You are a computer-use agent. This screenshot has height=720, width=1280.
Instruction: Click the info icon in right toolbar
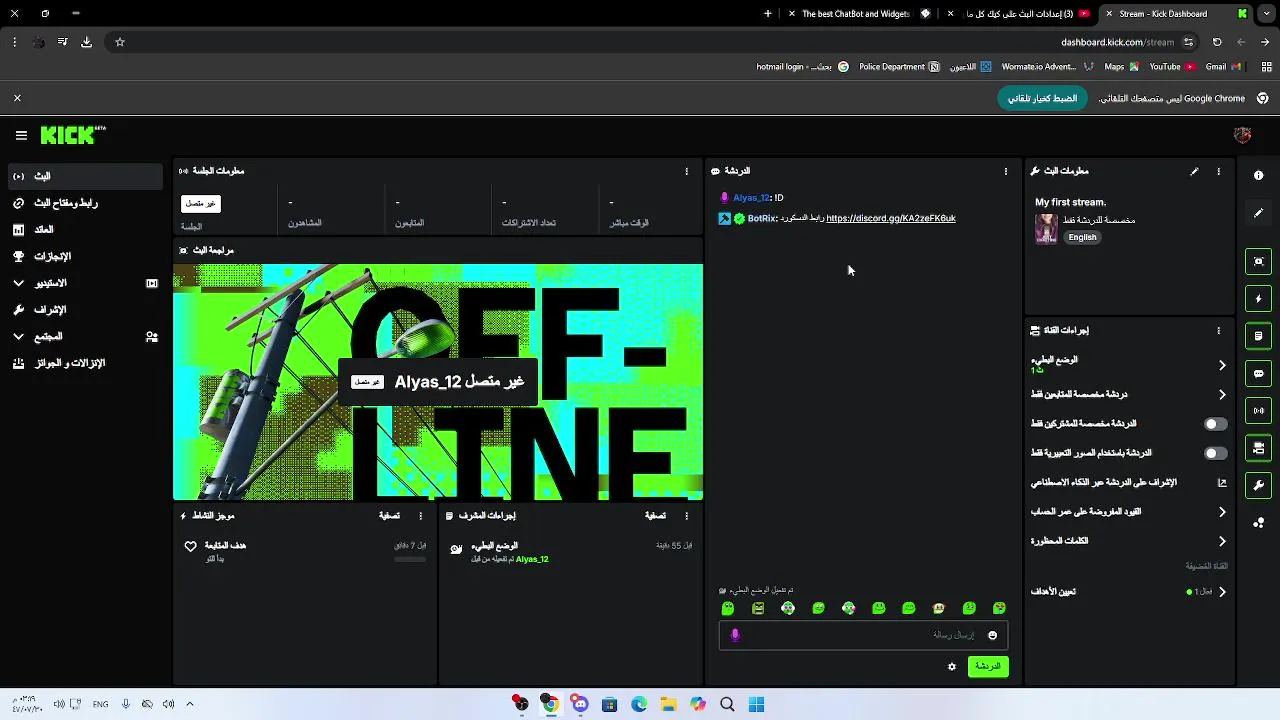point(1259,175)
